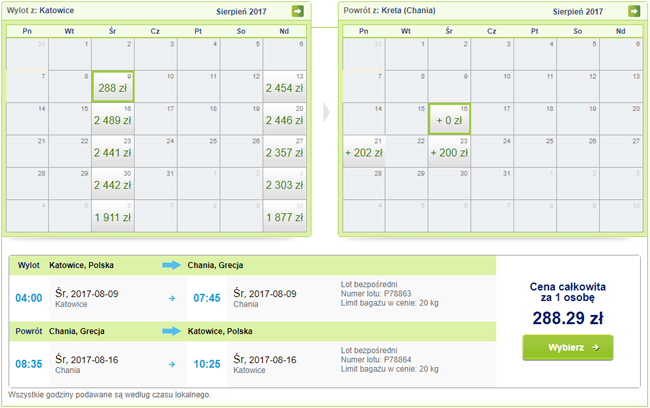650x408 pixels.
Task: Go to next month in departure calendar
Action: (297, 12)
